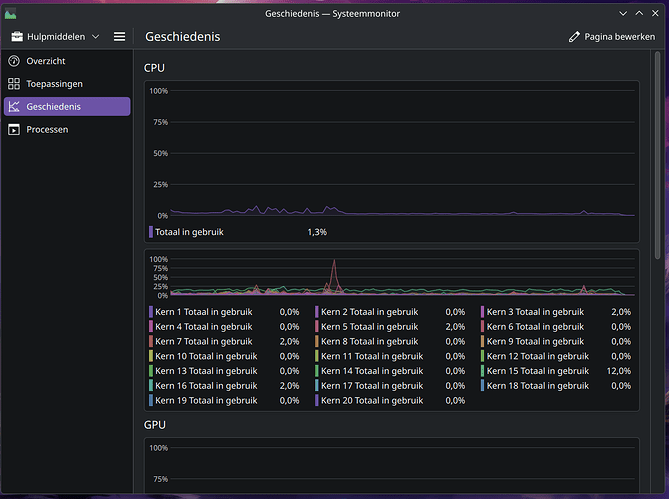Close the Systeemmonitor window
The width and height of the screenshot is (669, 499).
point(656,12)
